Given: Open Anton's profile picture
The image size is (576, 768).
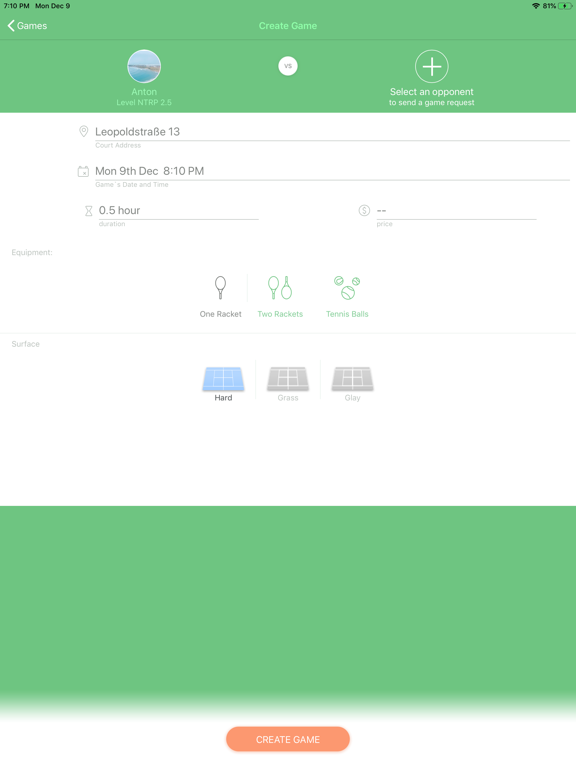Looking at the screenshot, I should coord(144,66).
